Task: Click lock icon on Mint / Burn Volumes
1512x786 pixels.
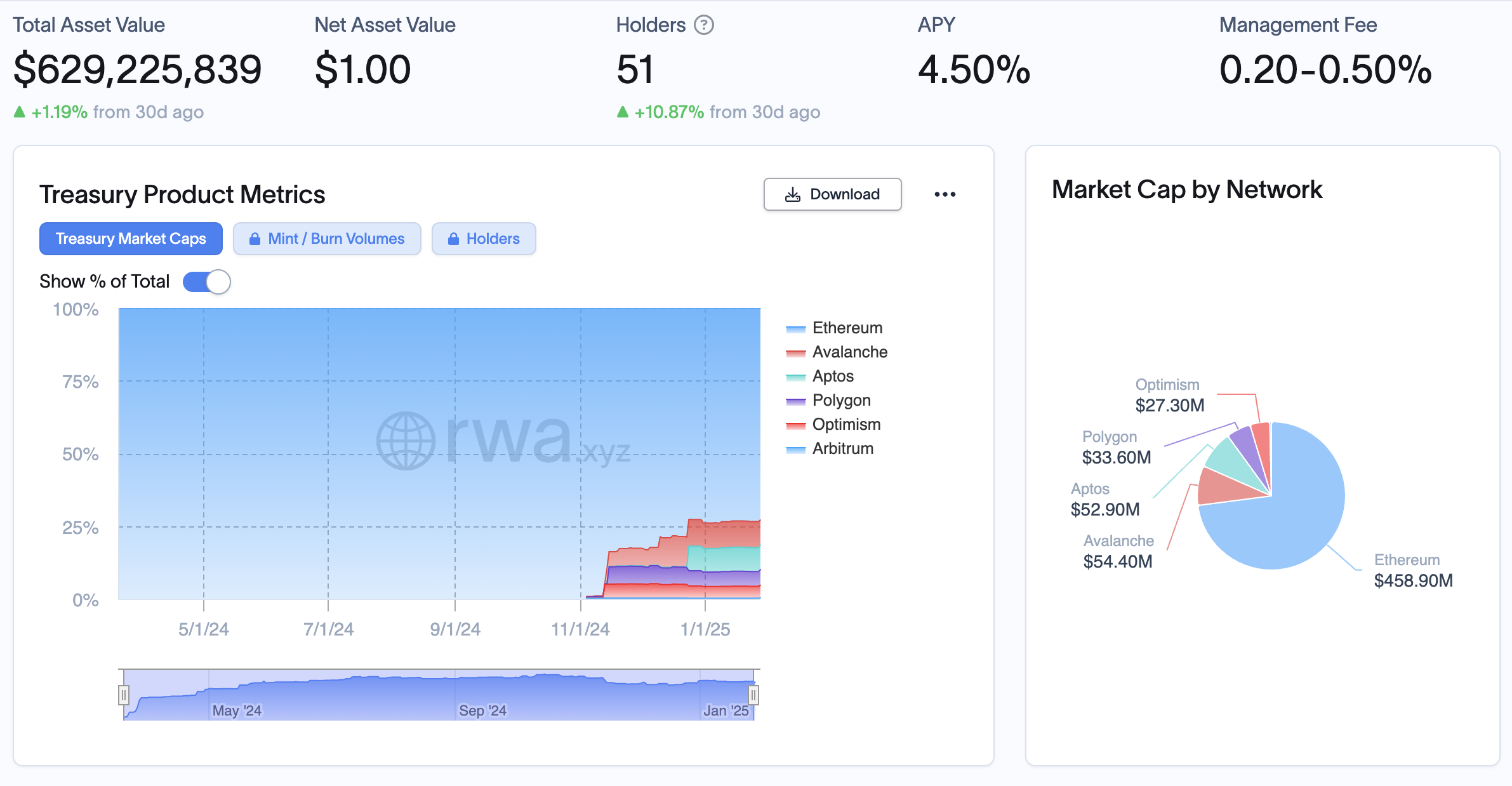Action: (255, 239)
